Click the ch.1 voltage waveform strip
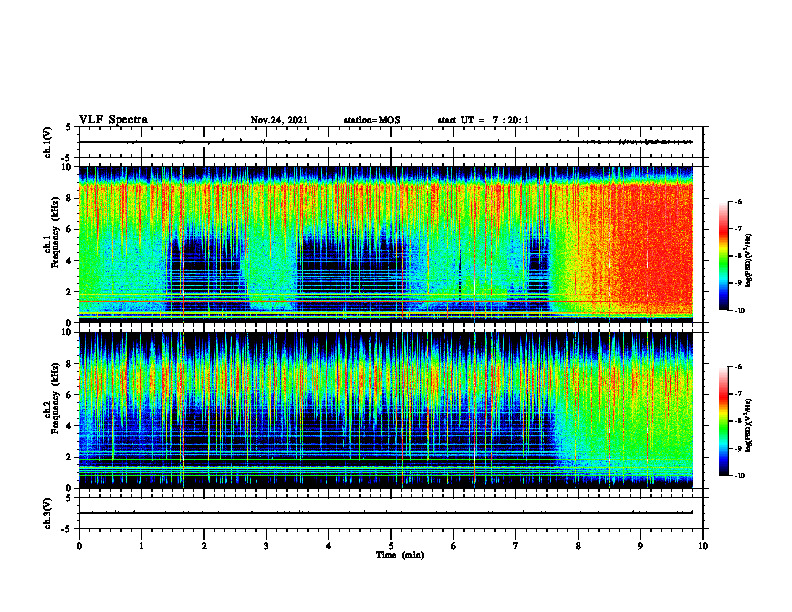Image resolution: width=792 pixels, height=612 pixels. [391, 142]
